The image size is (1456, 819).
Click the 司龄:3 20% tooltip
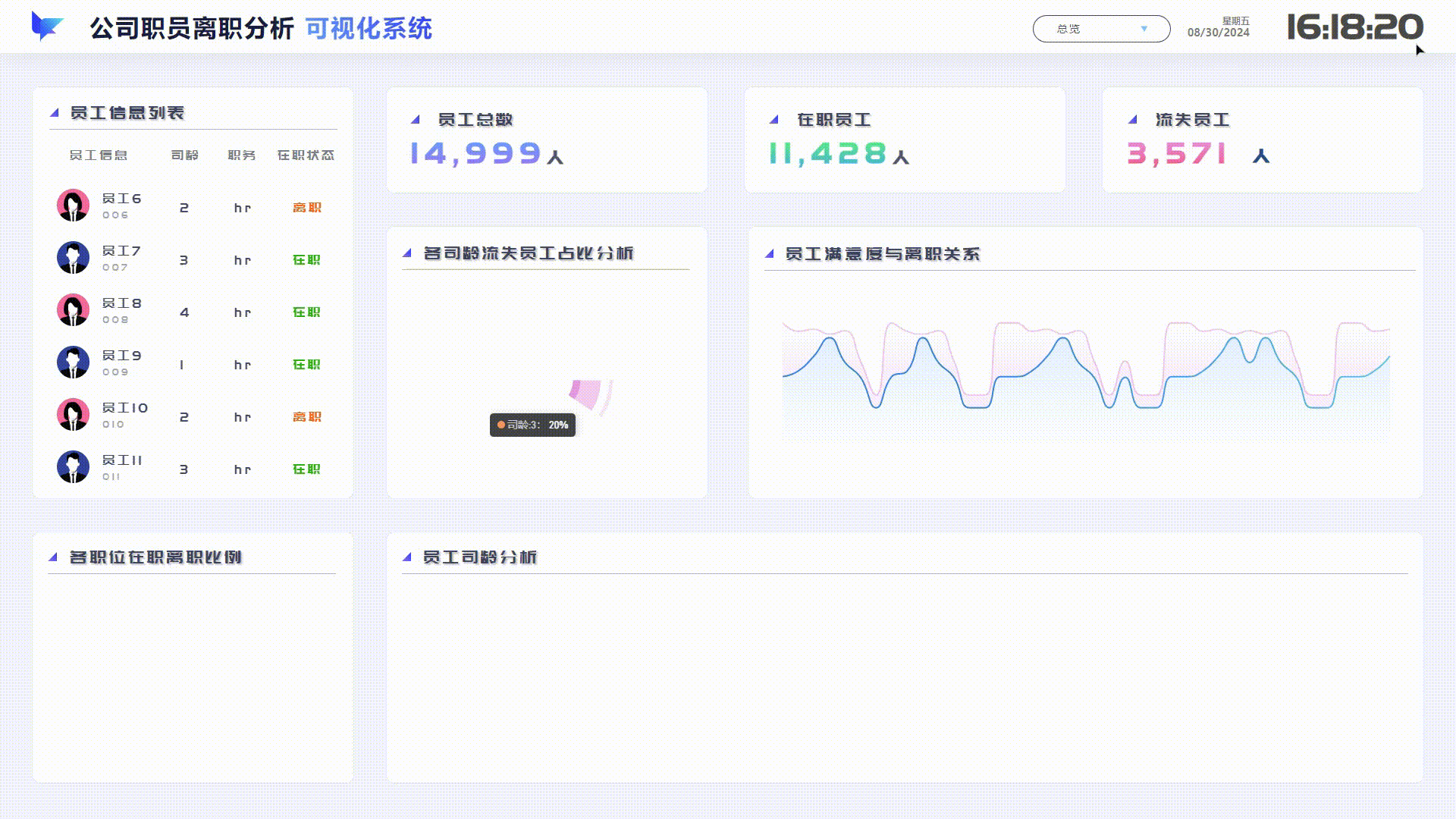point(532,425)
